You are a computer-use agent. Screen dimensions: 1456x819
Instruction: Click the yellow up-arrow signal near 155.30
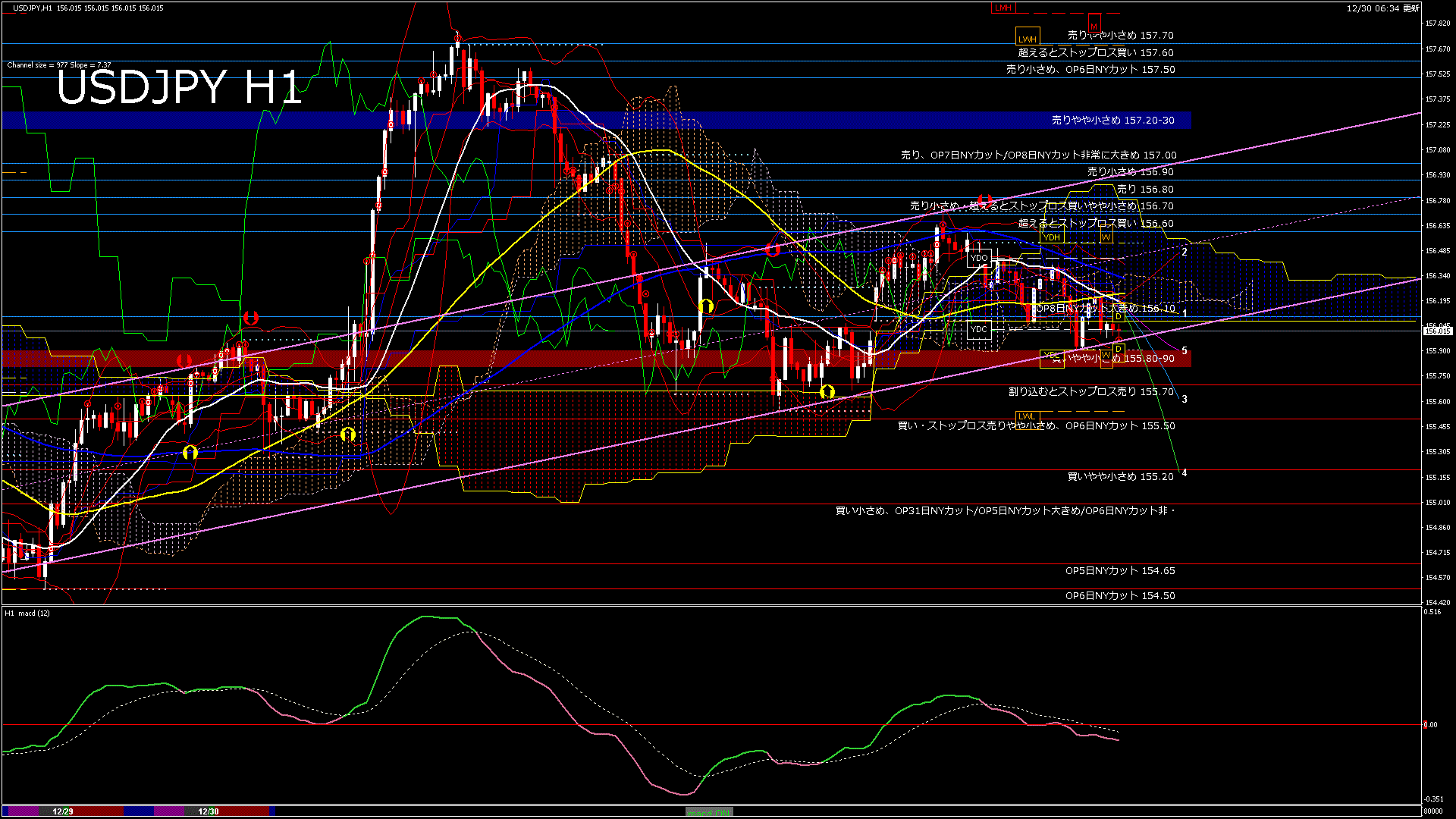pyautogui.click(x=190, y=453)
